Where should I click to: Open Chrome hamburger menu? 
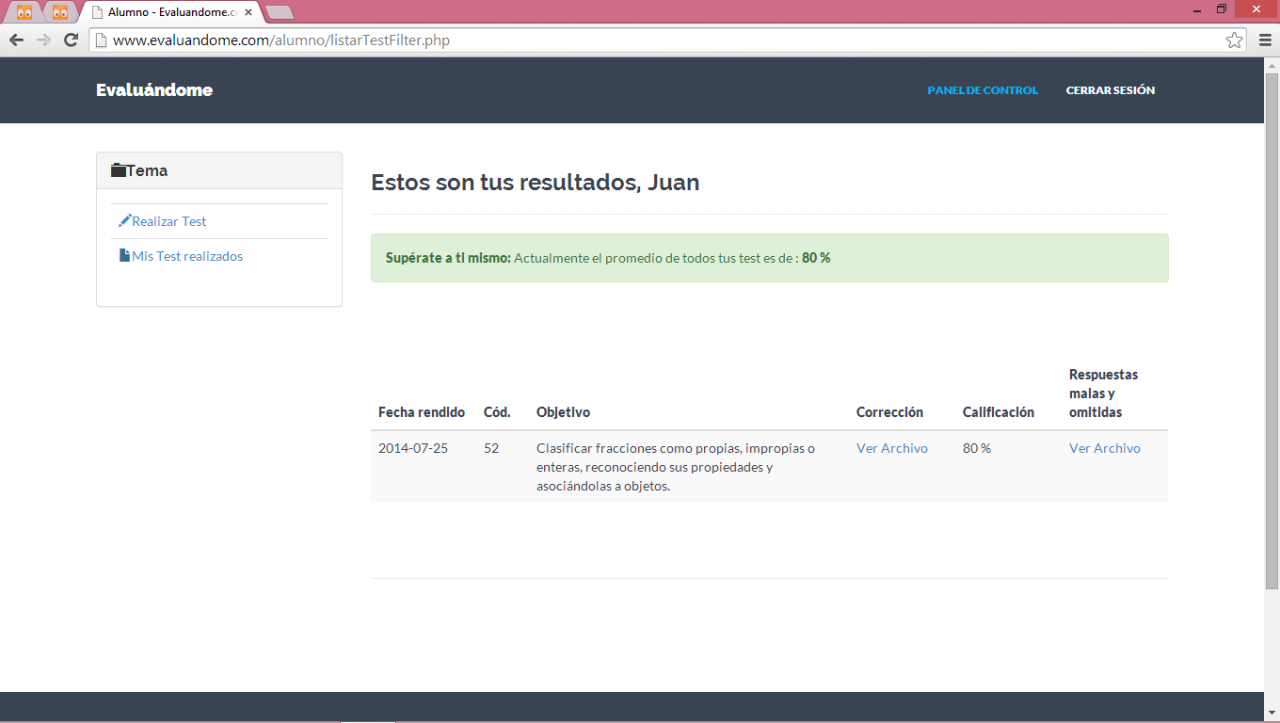pyautogui.click(x=1265, y=40)
